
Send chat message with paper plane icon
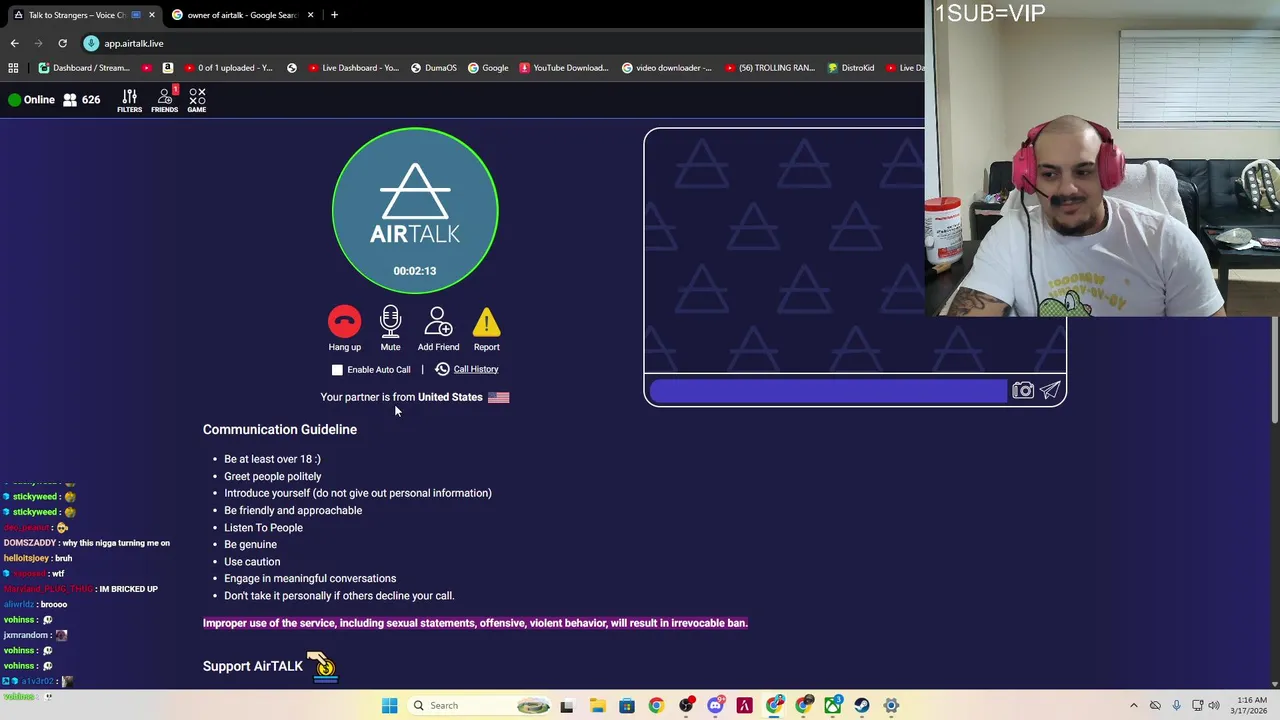click(1050, 391)
